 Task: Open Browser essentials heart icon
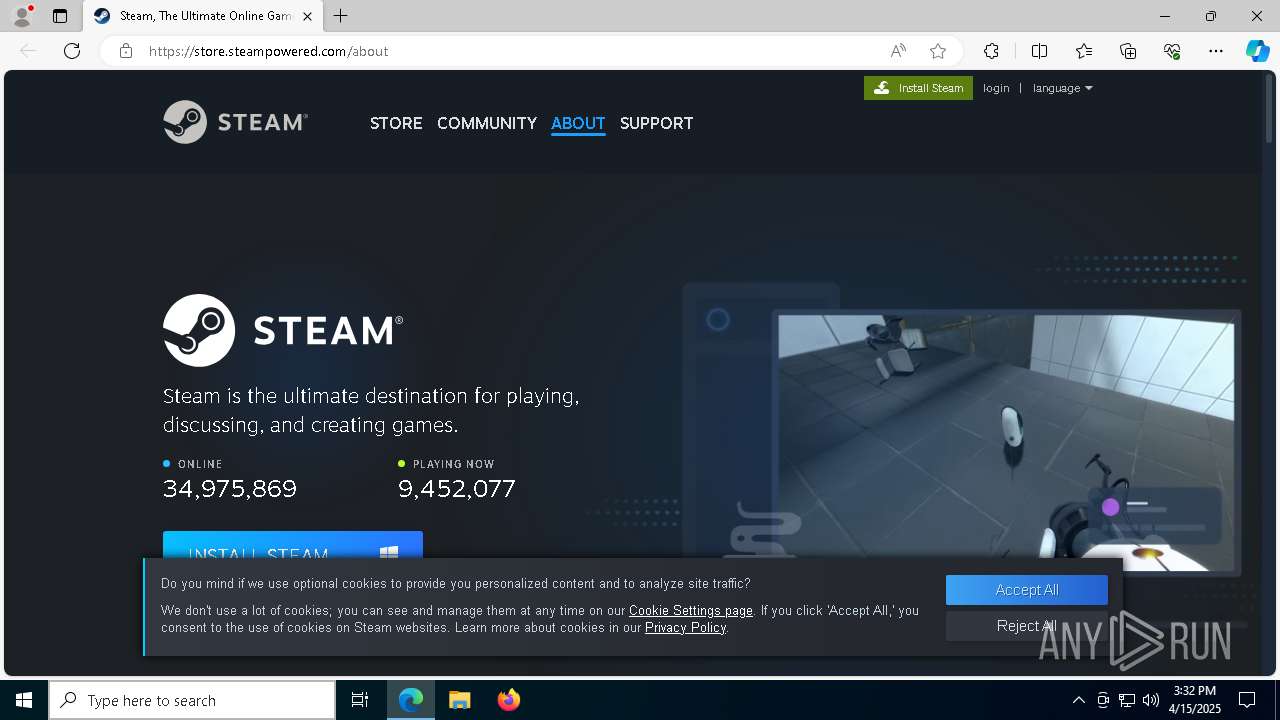[x=1172, y=51]
